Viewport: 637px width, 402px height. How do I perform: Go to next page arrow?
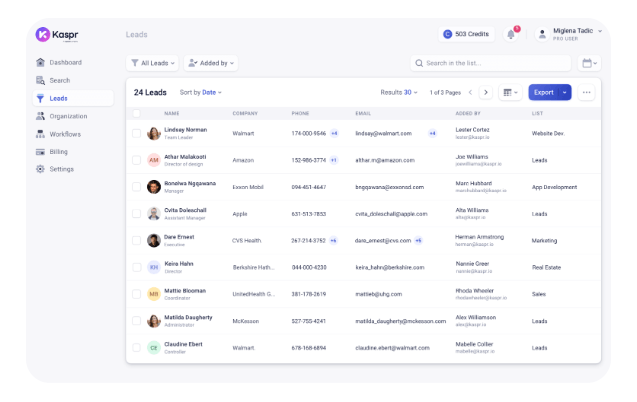click(x=485, y=93)
